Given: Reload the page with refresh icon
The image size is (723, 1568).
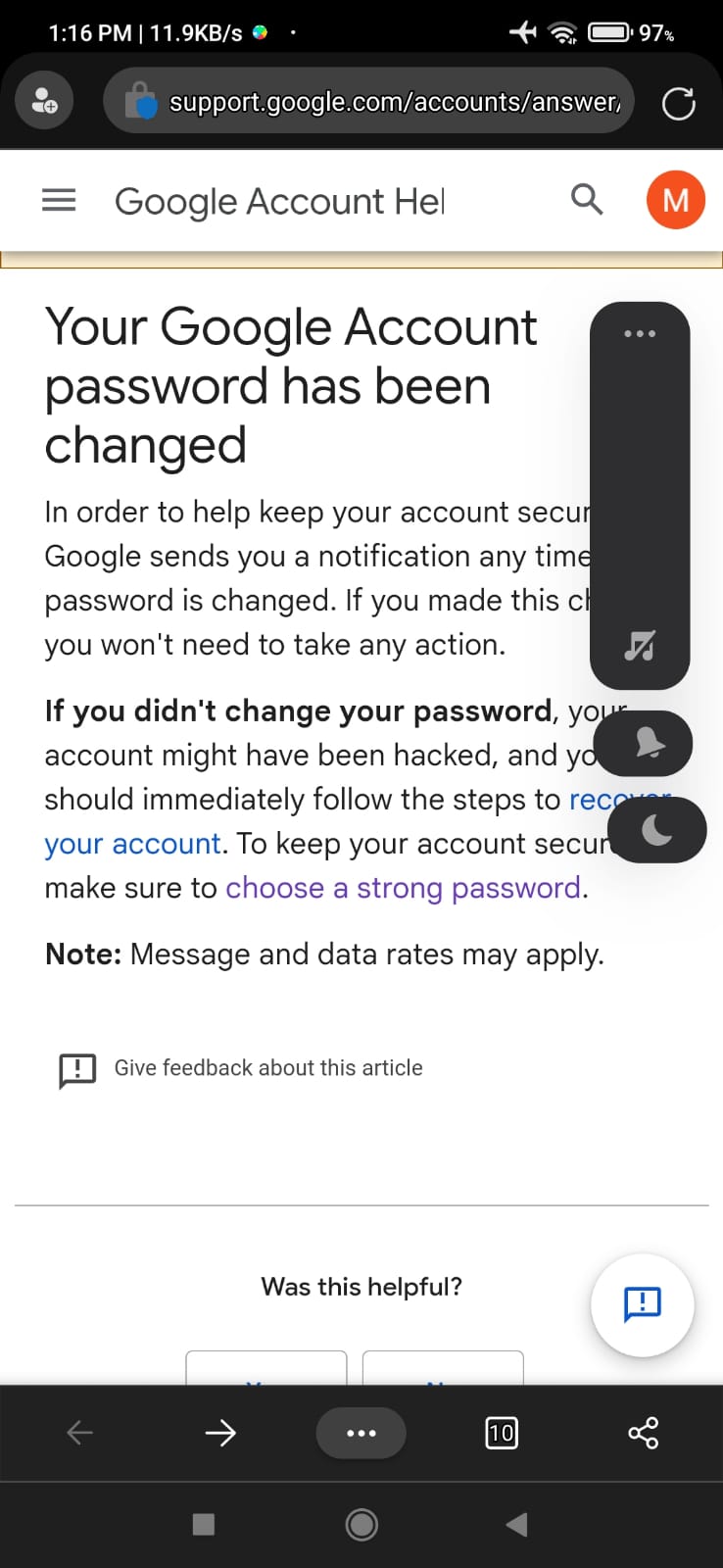Looking at the screenshot, I should [678, 103].
